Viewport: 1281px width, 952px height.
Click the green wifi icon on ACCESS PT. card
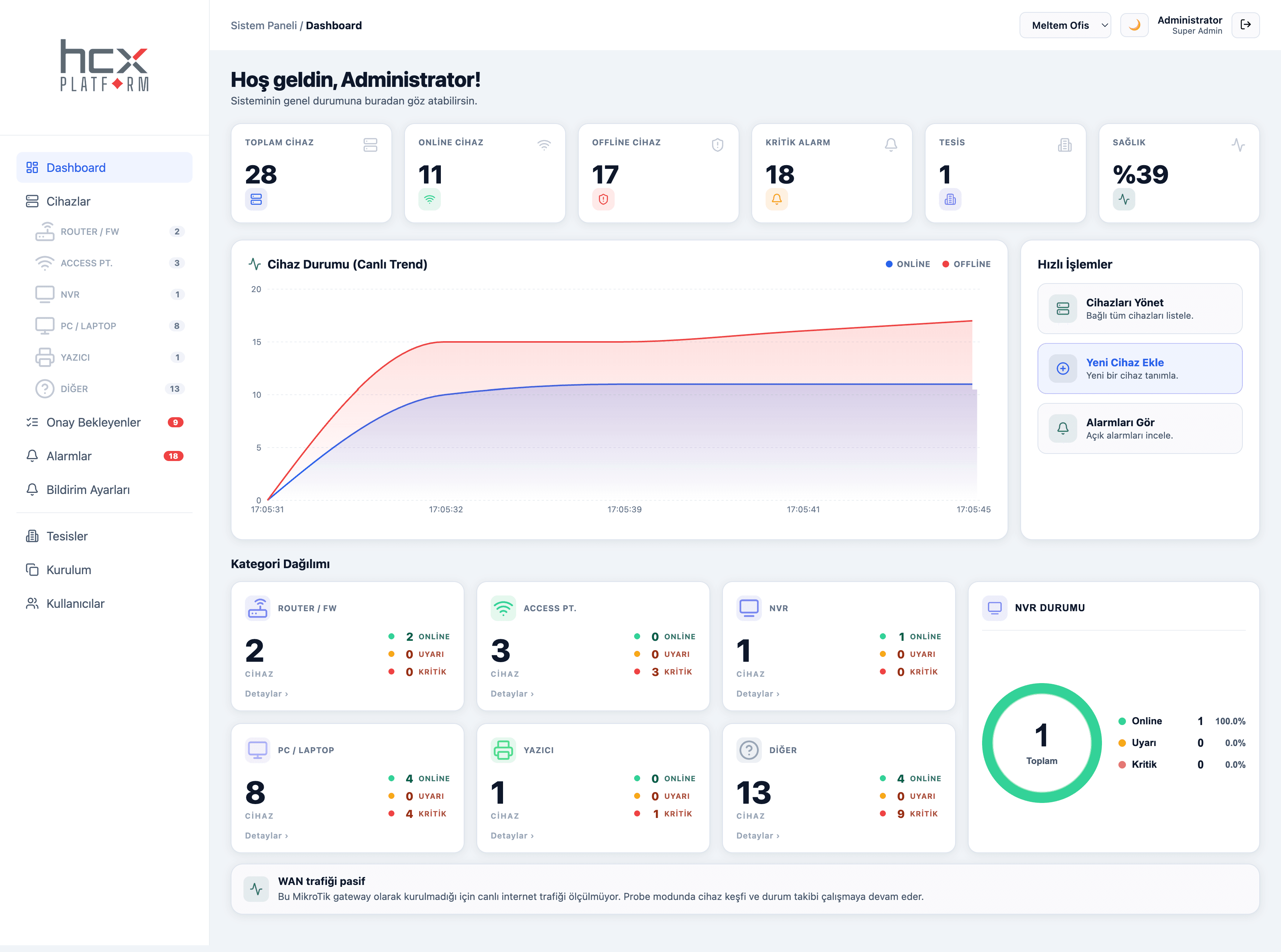click(x=503, y=609)
